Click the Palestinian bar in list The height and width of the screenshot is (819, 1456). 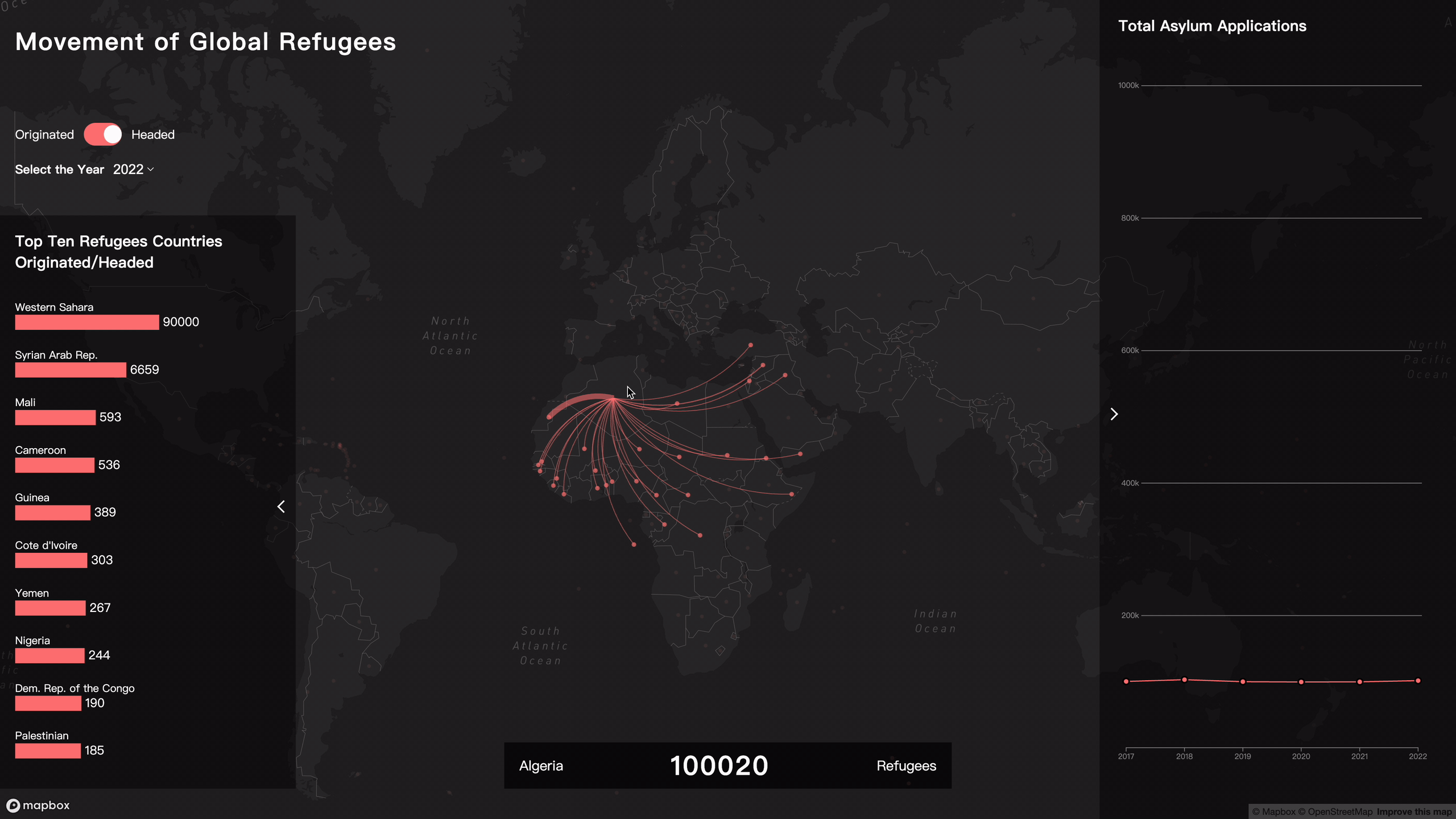pyautogui.click(x=48, y=751)
